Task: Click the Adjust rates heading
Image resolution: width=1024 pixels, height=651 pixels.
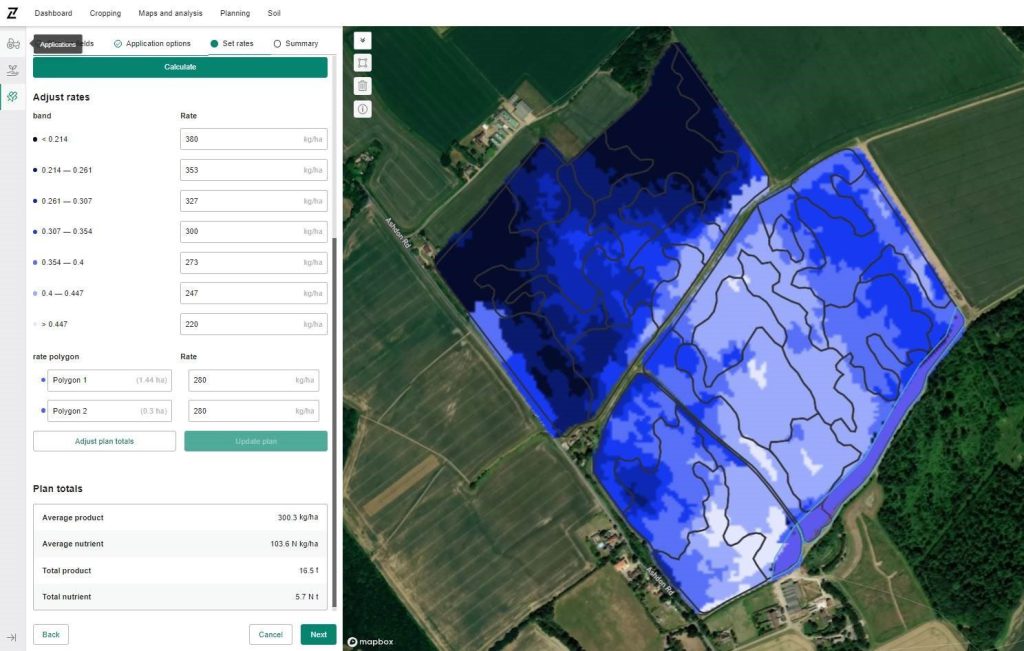Action: coord(61,97)
